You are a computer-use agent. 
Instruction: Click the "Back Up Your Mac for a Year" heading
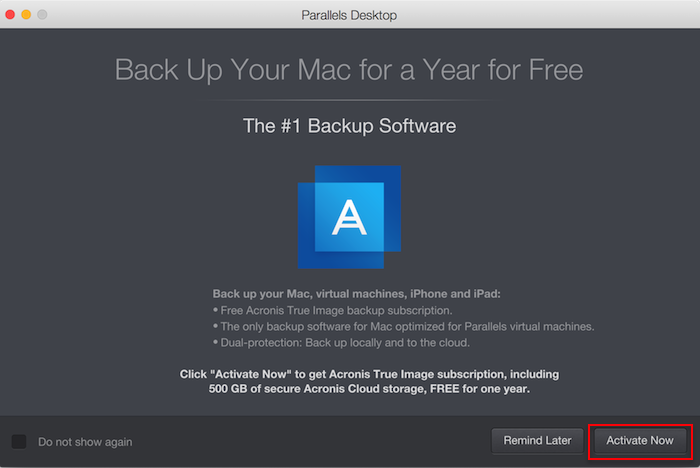click(349, 70)
